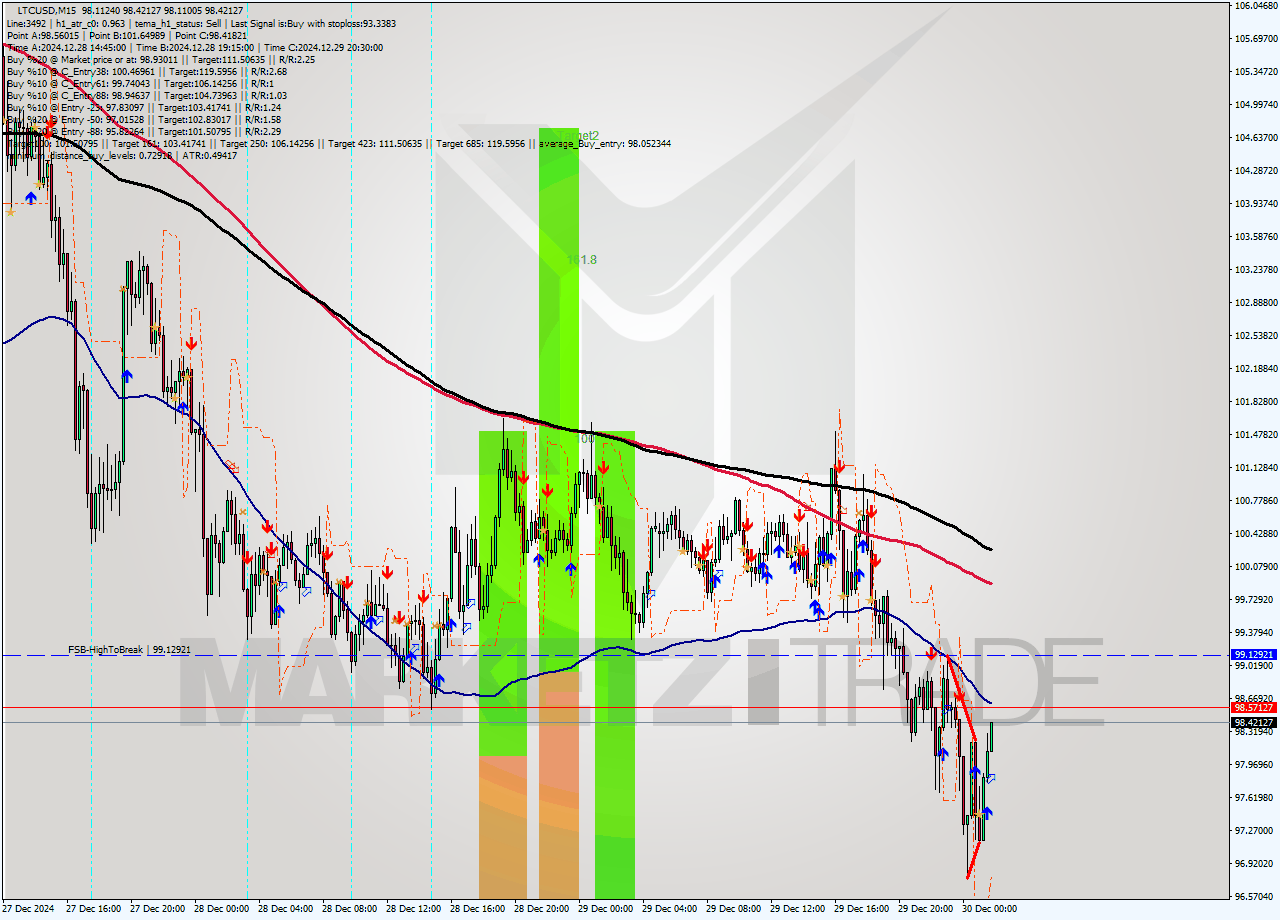Click the 103.93740 price axis label
The height and width of the screenshot is (920, 1280).
tap(1255, 203)
